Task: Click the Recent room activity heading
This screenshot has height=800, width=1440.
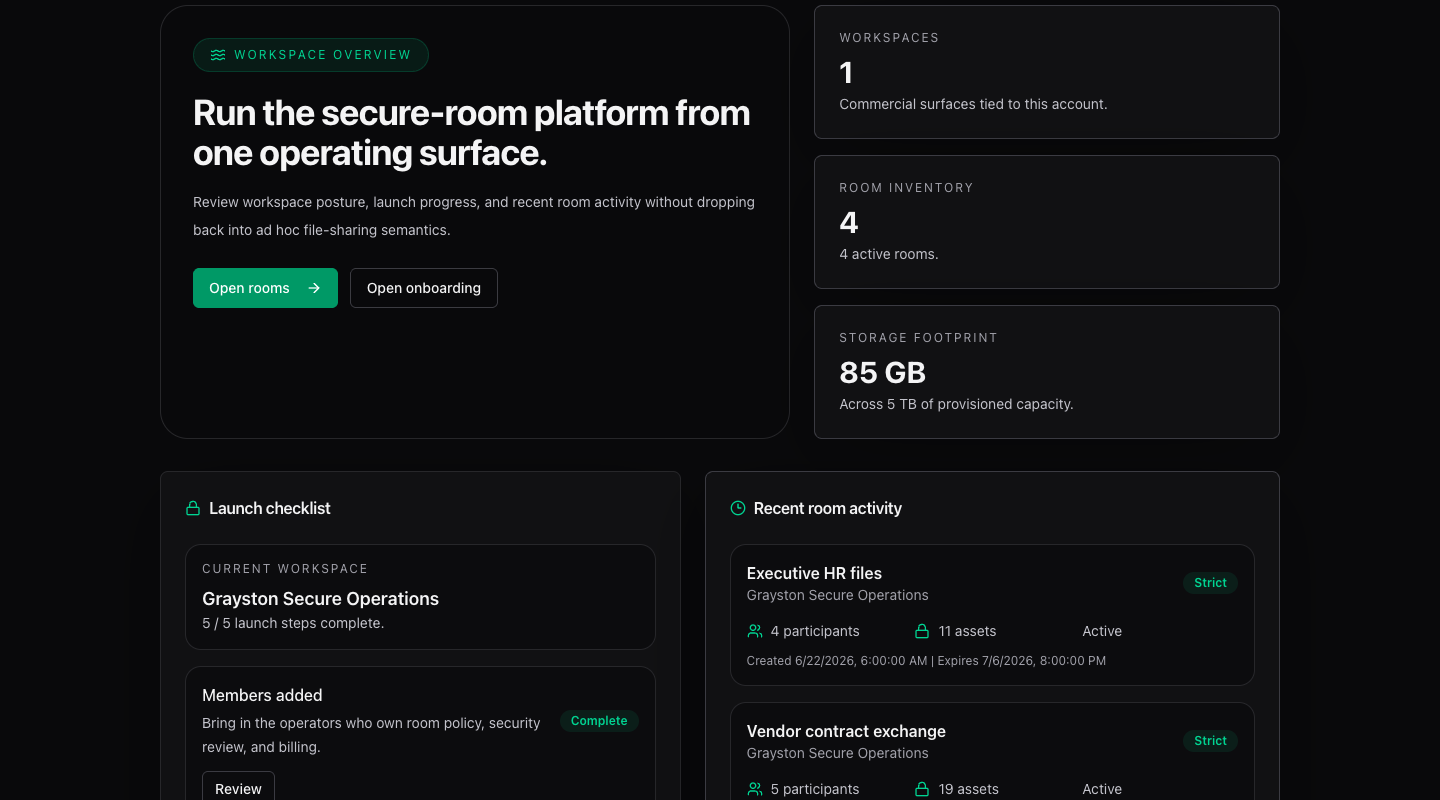Action: click(828, 508)
